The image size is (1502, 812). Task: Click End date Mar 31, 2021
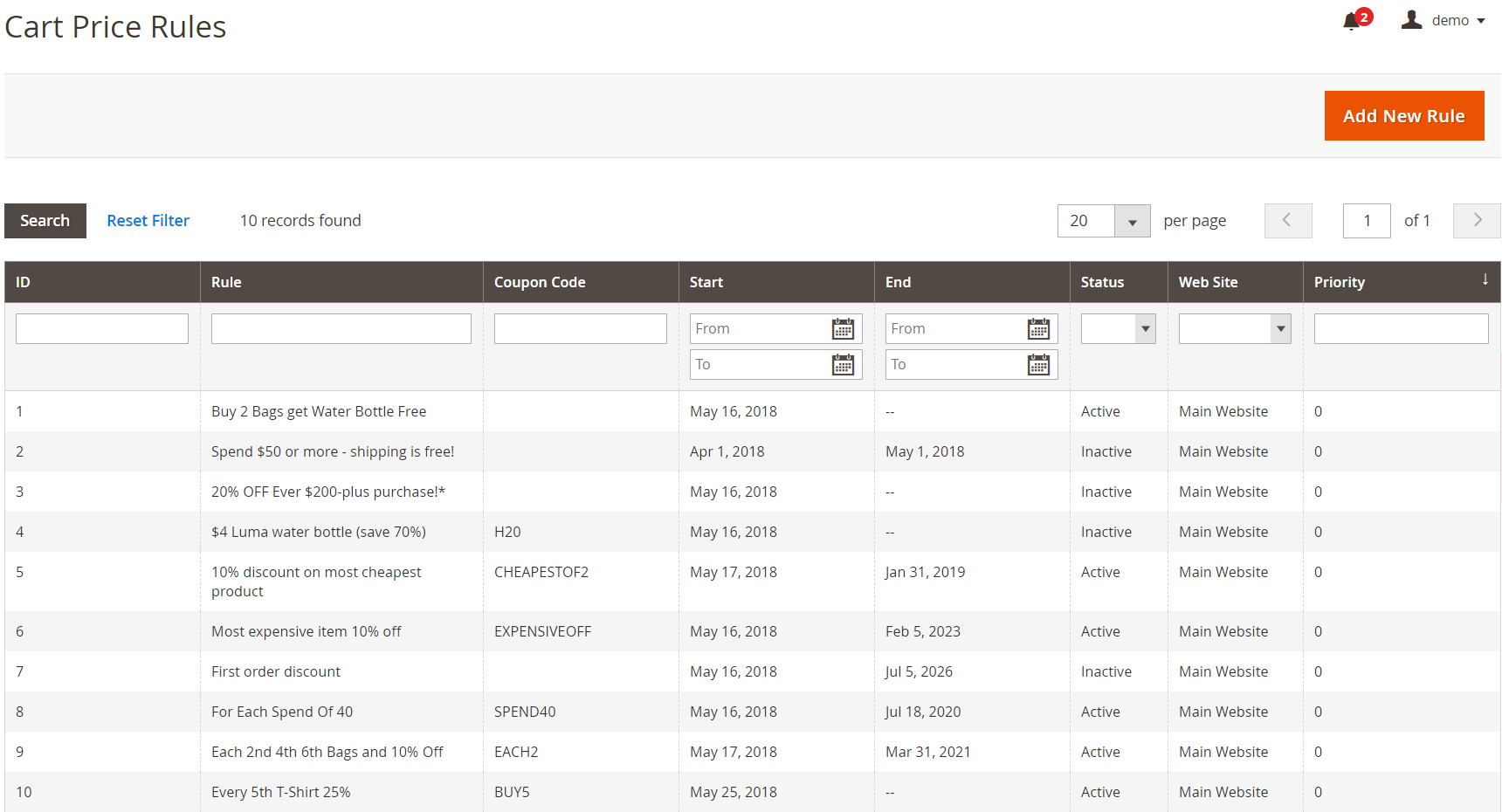point(928,752)
